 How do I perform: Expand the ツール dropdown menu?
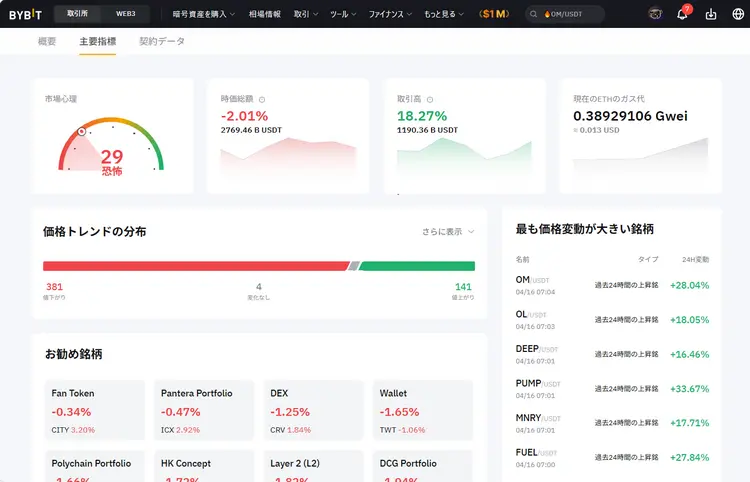(x=343, y=14)
